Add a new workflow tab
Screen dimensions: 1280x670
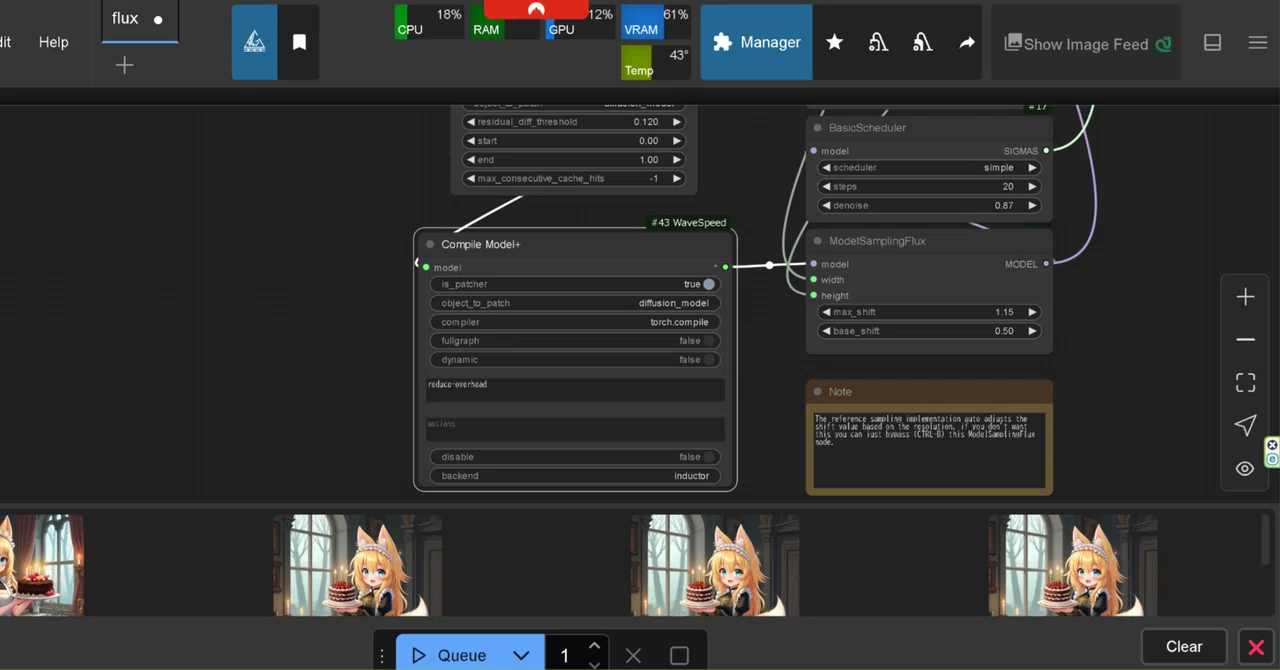(x=124, y=65)
